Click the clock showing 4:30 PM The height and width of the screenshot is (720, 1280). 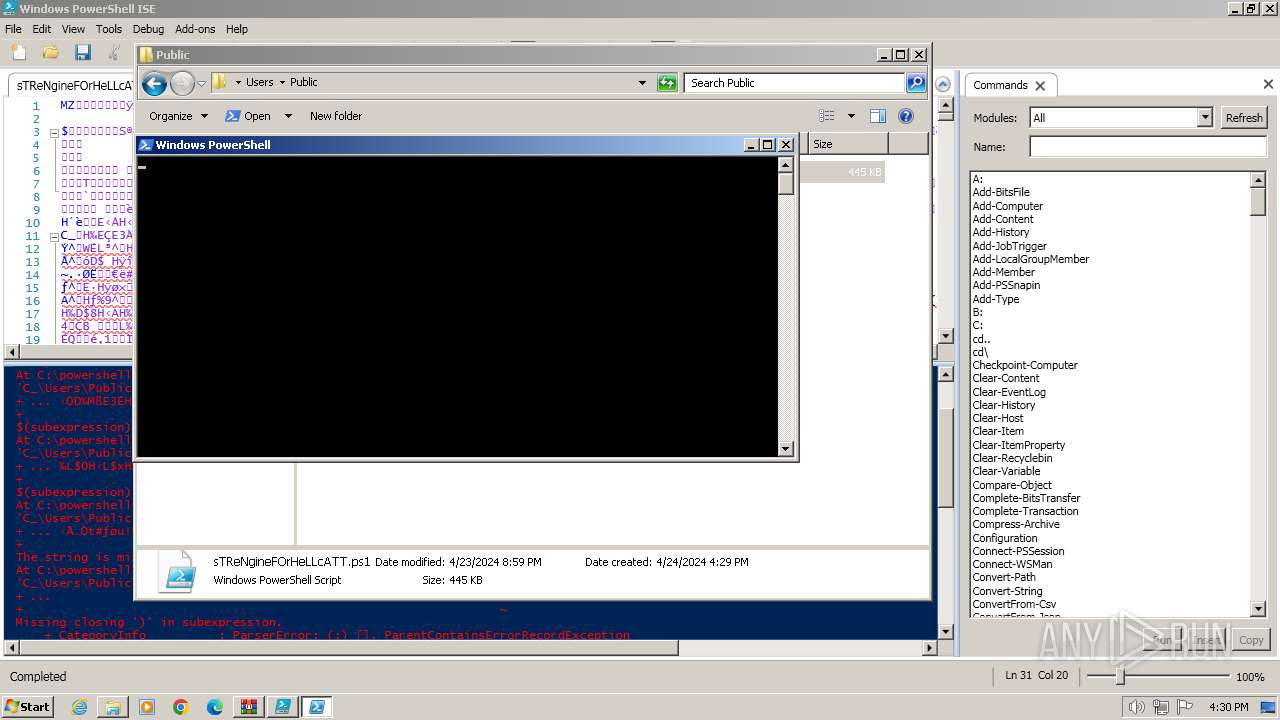pos(1228,707)
